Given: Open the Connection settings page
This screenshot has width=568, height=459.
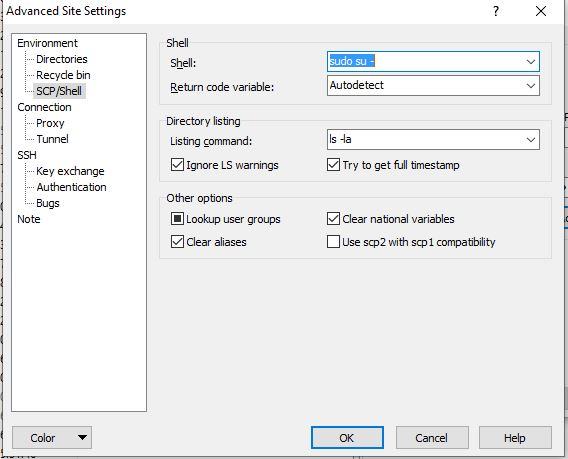Looking at the screenshot, I should [44, 107].
